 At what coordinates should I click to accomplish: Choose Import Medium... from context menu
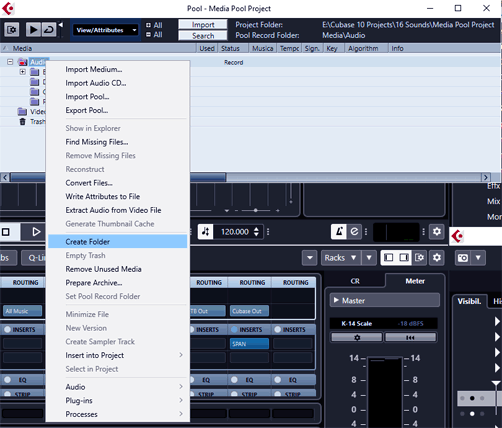(94, 69)
